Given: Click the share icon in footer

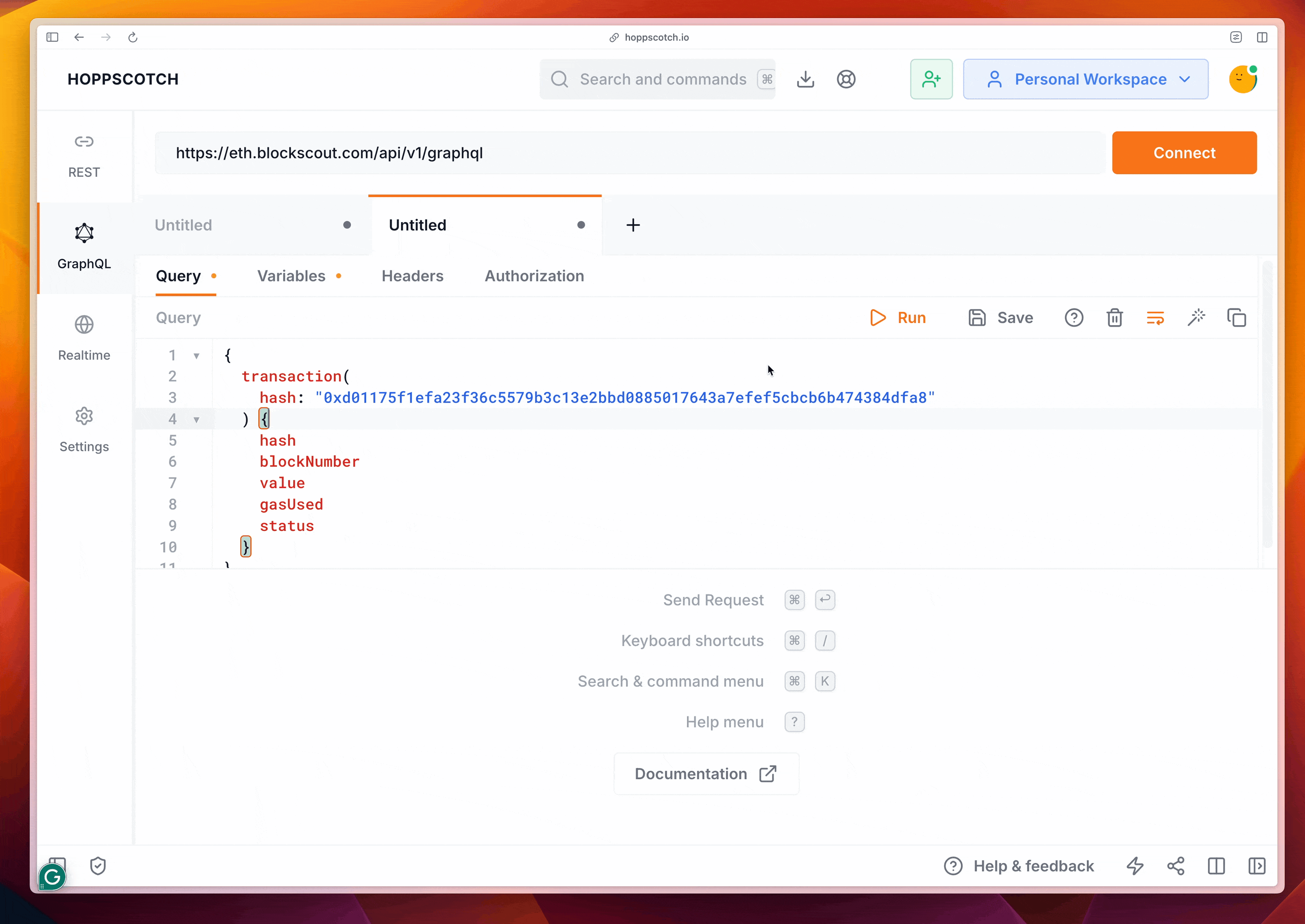Looking at the screenshot, I should click(x=1175, y=865).
